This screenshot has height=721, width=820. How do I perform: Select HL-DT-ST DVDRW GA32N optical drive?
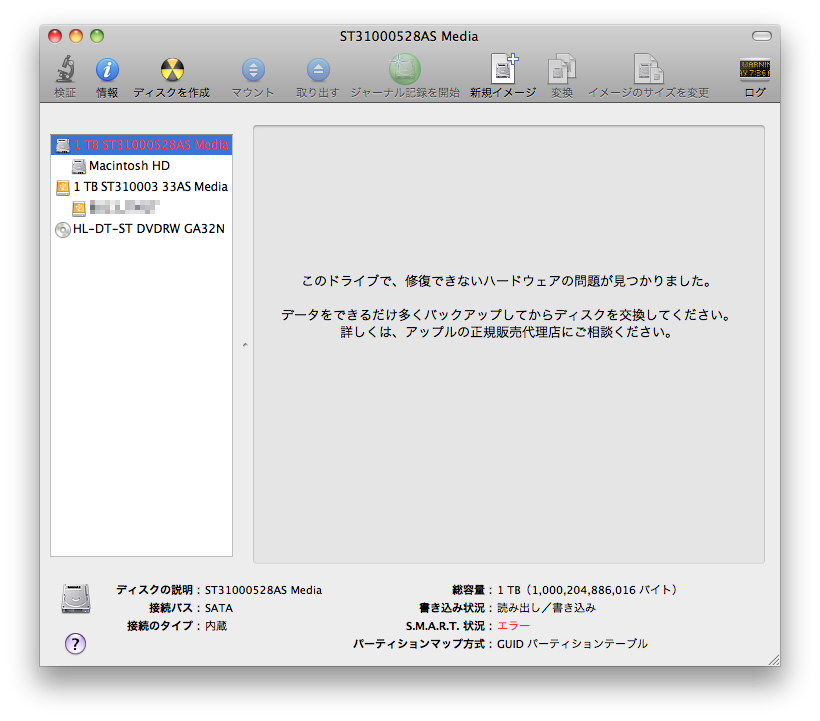tap(141, 229)
